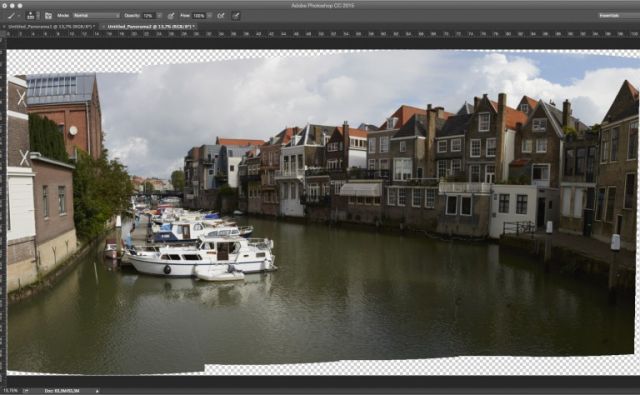Switch to the Untitled_Panorama1 document tab

tap(51, 27)
